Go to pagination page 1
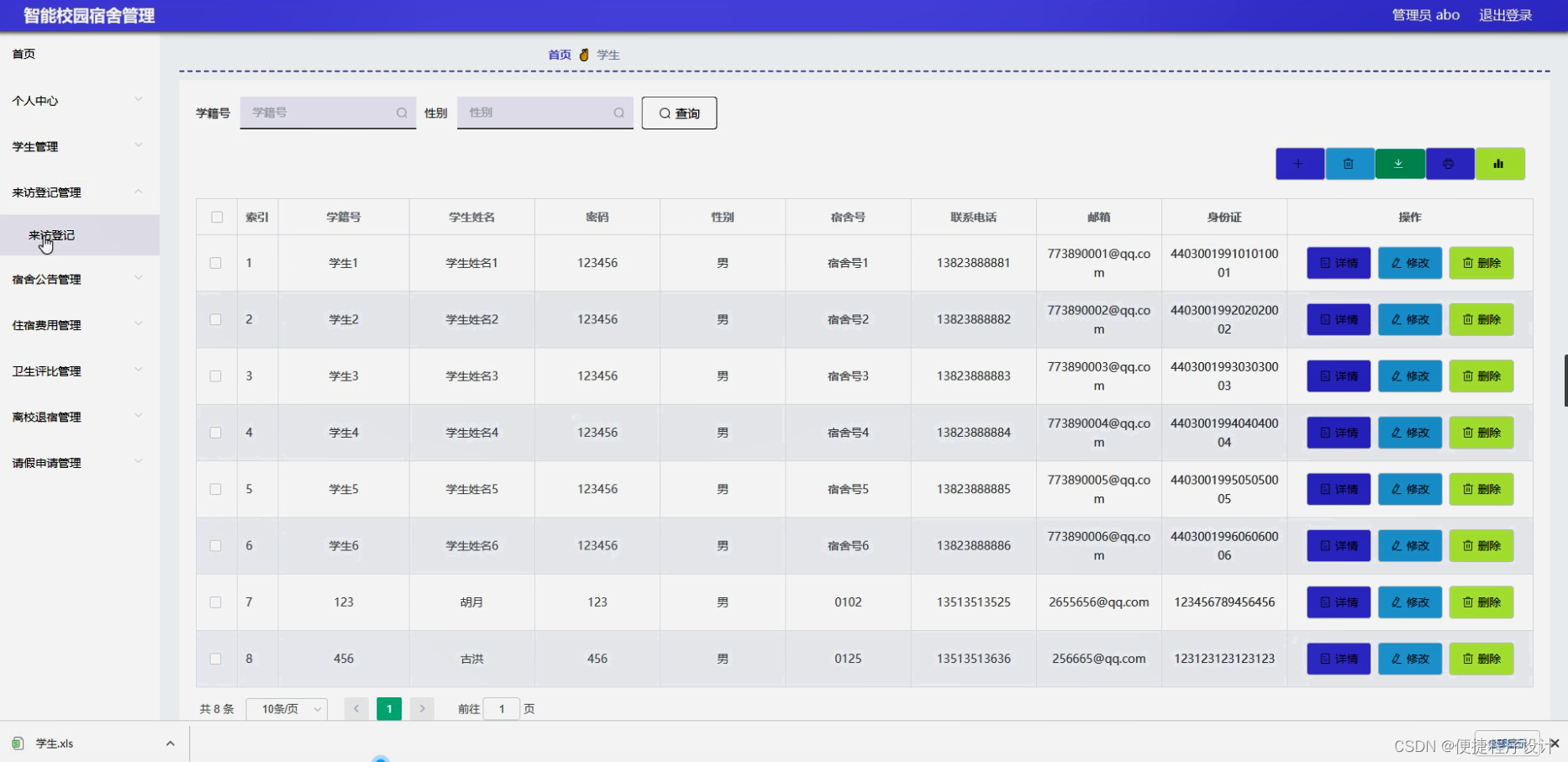 pos(389,709)
